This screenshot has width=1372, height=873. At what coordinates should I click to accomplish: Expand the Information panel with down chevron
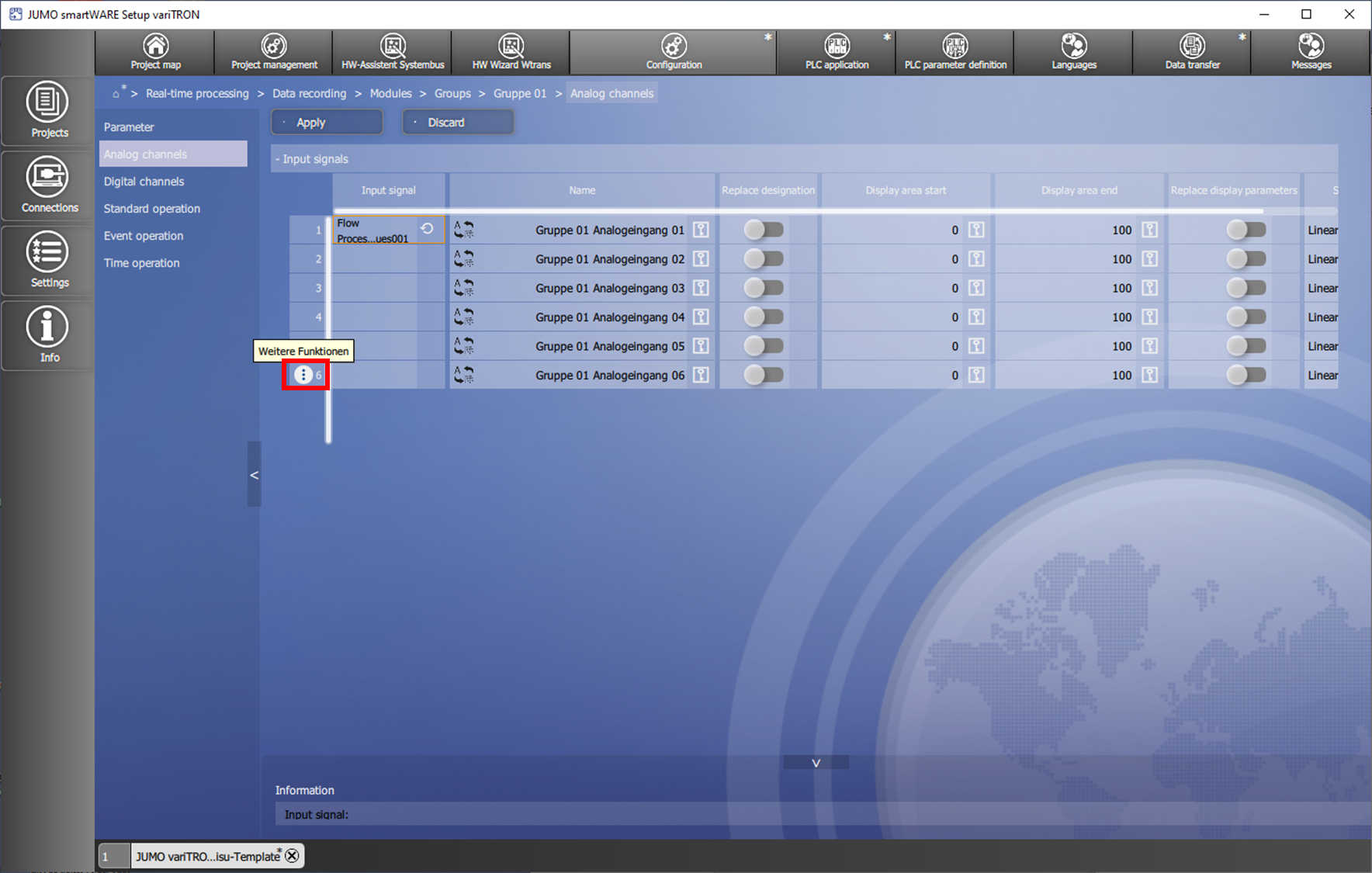point(816,763)
